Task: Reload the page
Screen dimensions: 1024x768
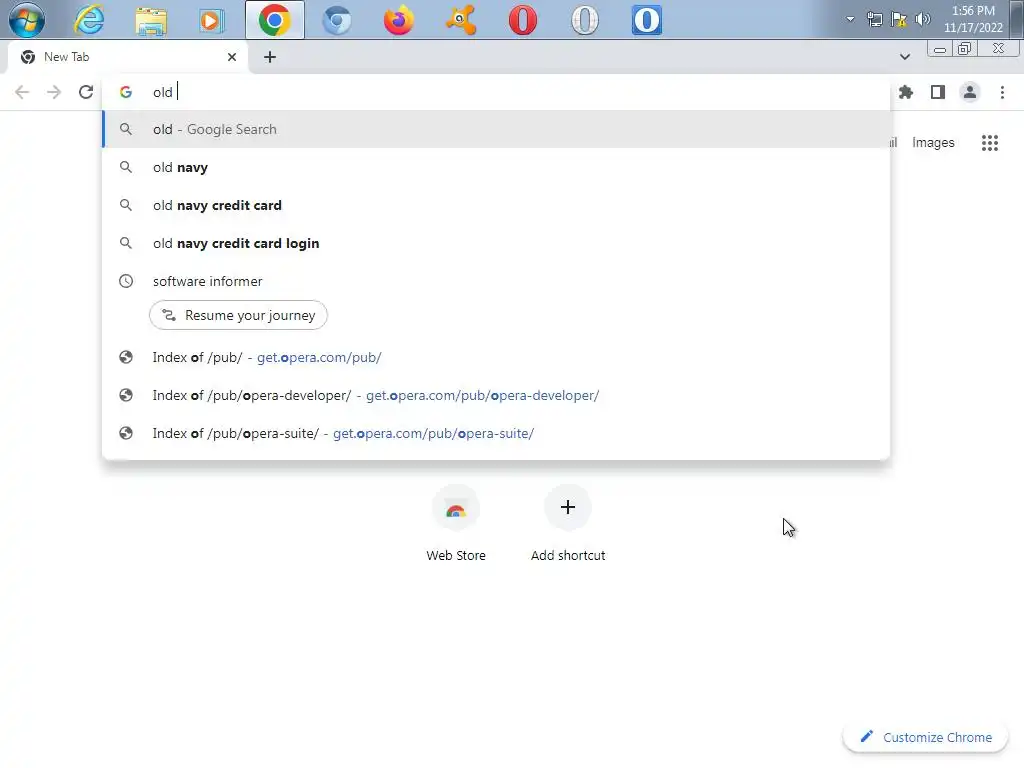Action: click(86, 92)
